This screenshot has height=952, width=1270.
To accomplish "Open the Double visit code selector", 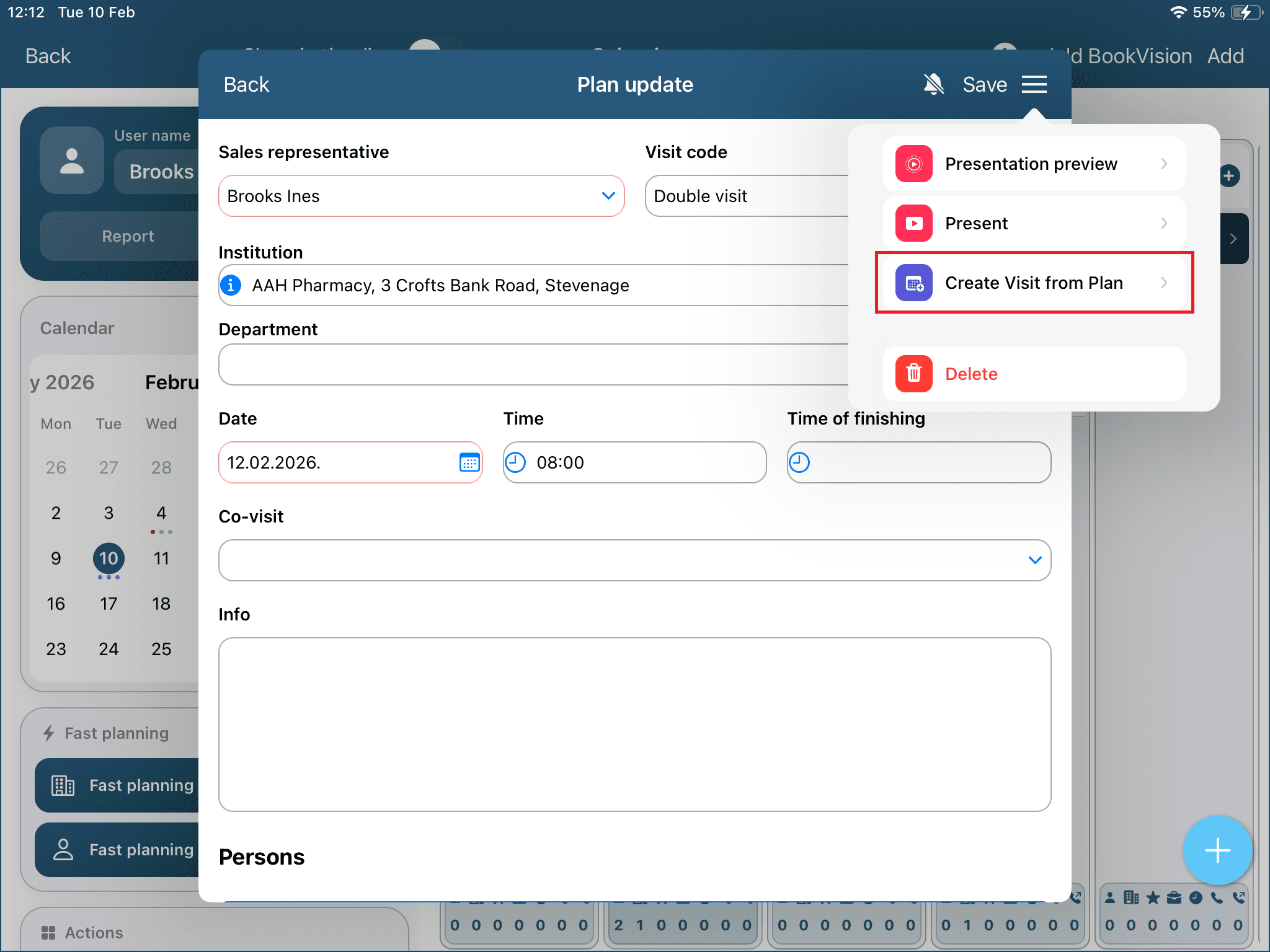I will (x=744, y=196).
